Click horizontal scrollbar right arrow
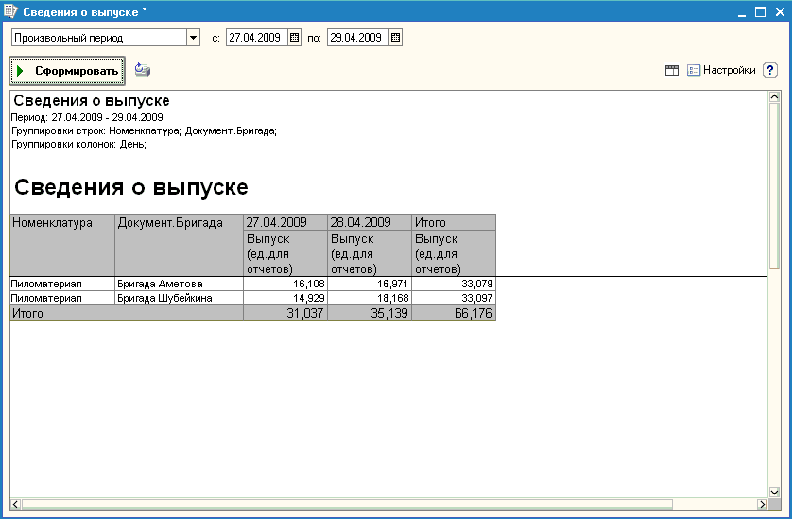 click(762, 504)
